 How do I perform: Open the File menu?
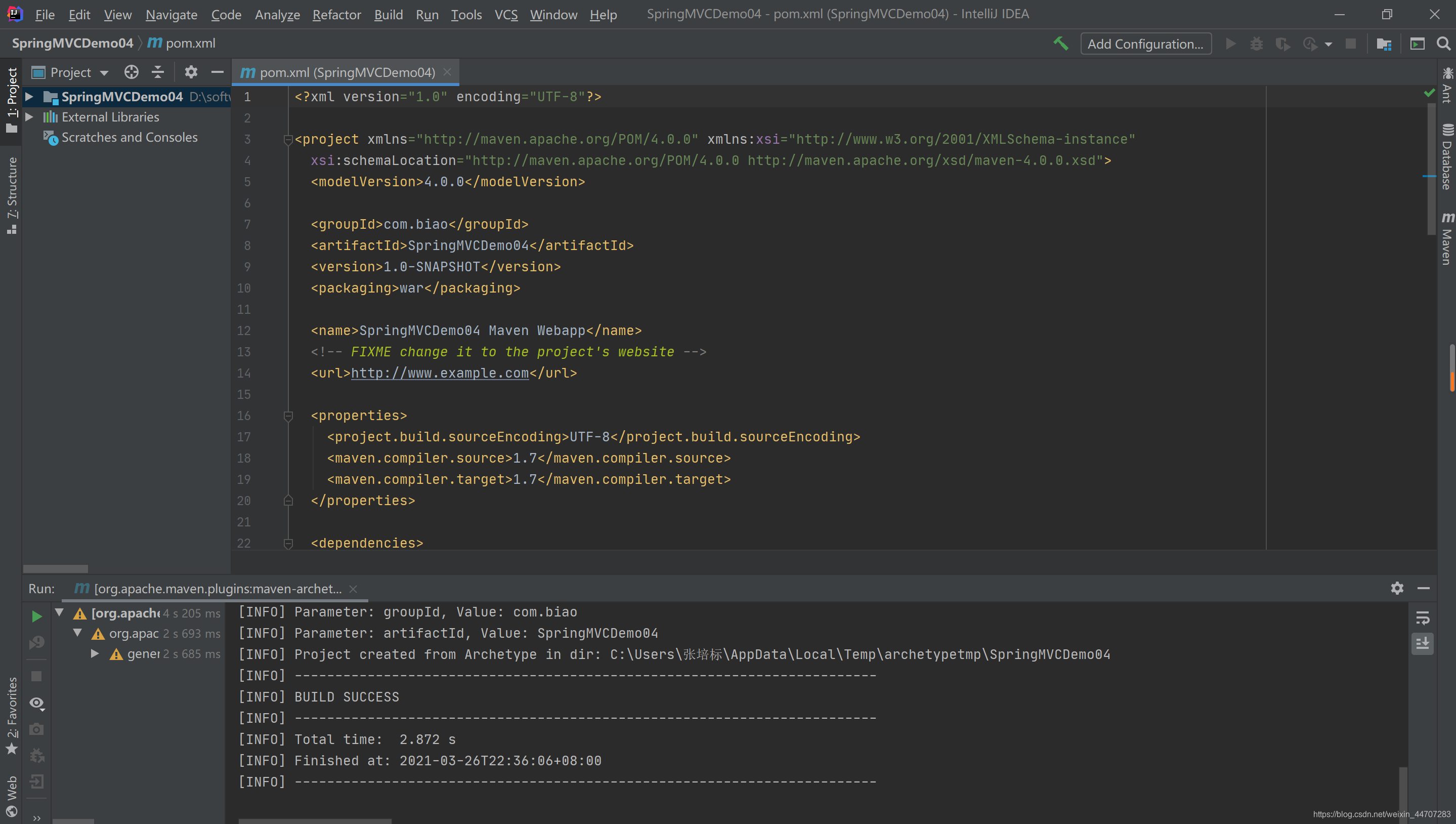coord(45,14)
